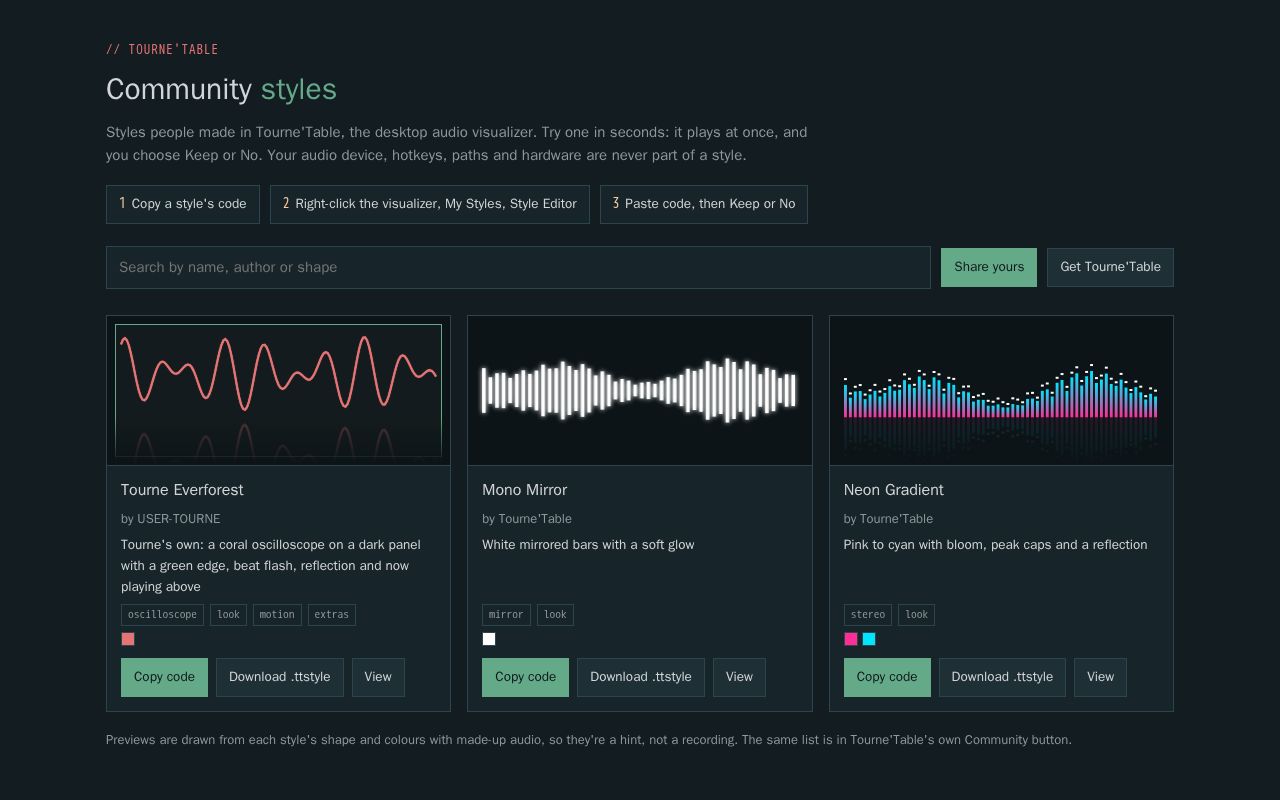Download .ttstyle for Mono Mirror
Viewport: 1280px width, 800px height.
tap(641, 677)
